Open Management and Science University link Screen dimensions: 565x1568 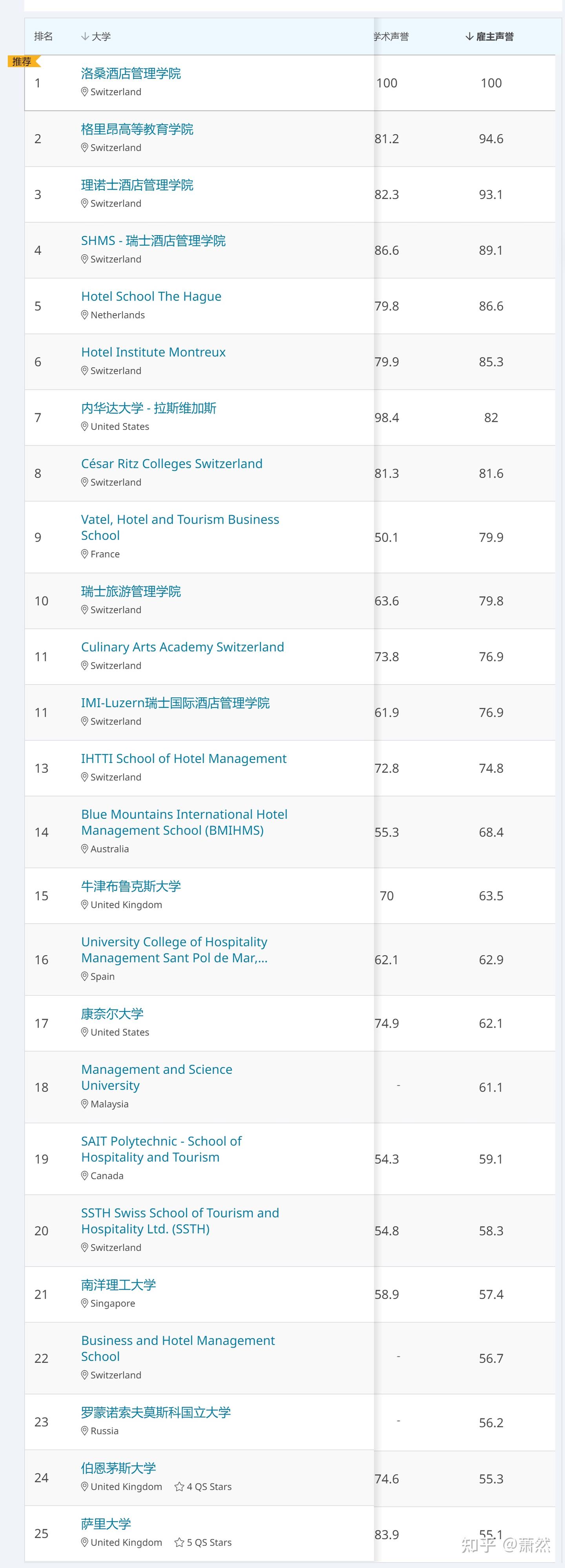click(157, 1077)
